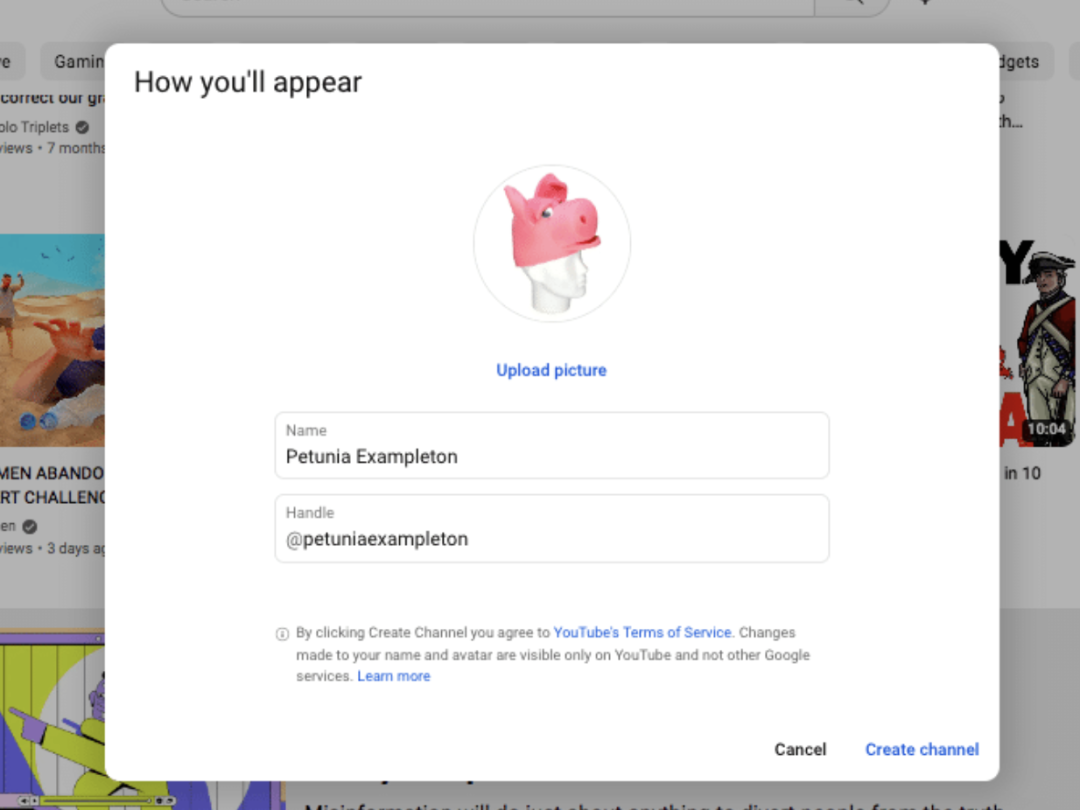The height and width of the screenshot is (810, 1080).
Task: Click the verified badge next to Triplets
Action: (x=83, y=127)
